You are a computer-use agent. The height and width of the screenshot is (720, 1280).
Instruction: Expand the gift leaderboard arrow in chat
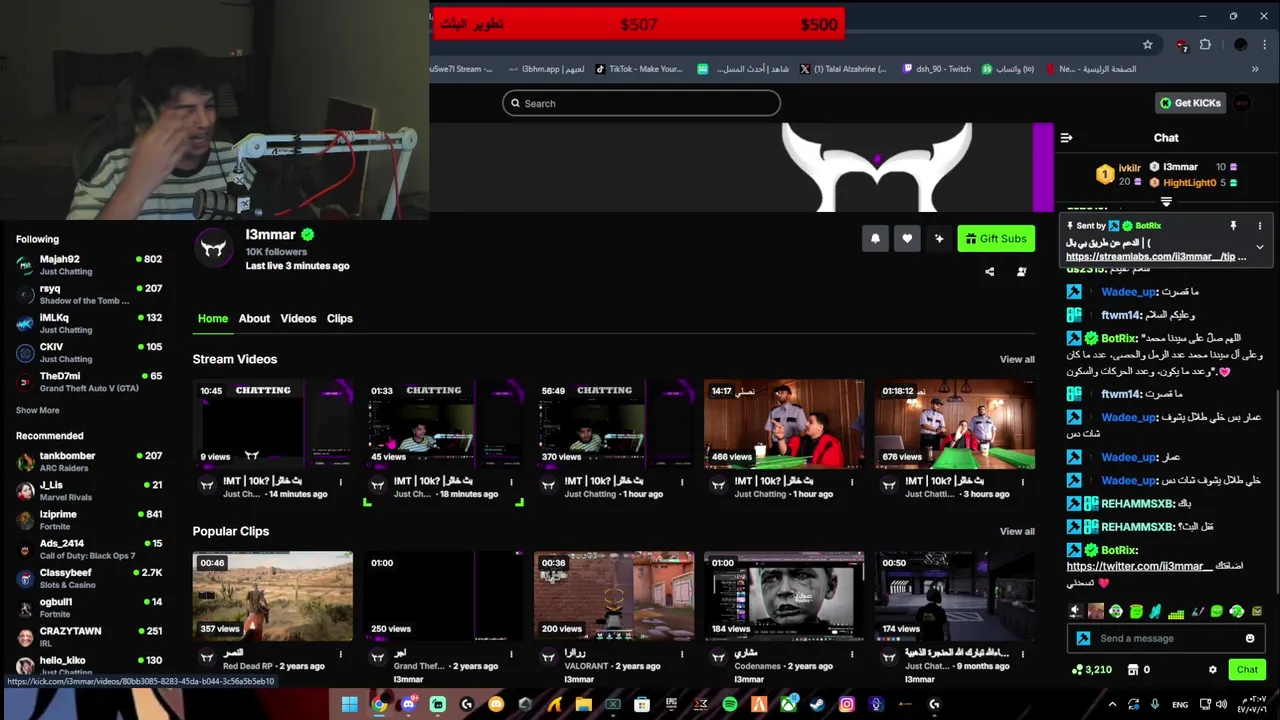(1166, 202)
